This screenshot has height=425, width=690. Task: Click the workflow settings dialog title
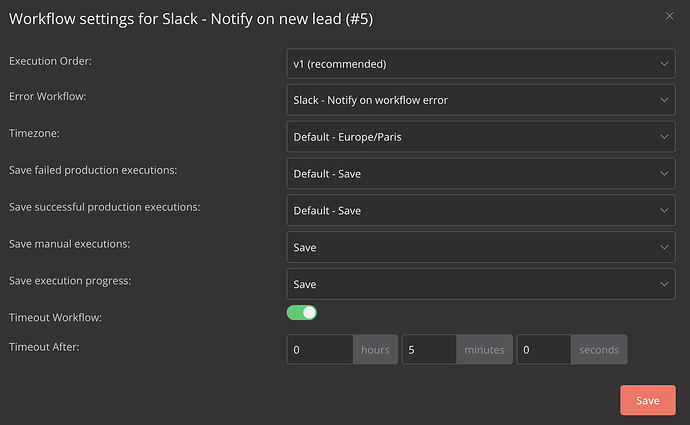coord(191,19)
